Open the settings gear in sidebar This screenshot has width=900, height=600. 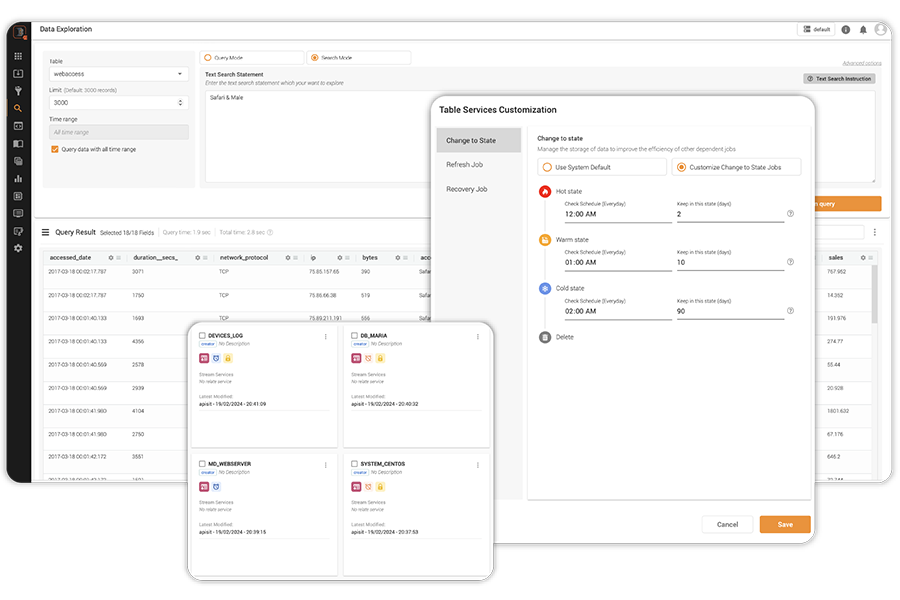(x=18, y=248)
